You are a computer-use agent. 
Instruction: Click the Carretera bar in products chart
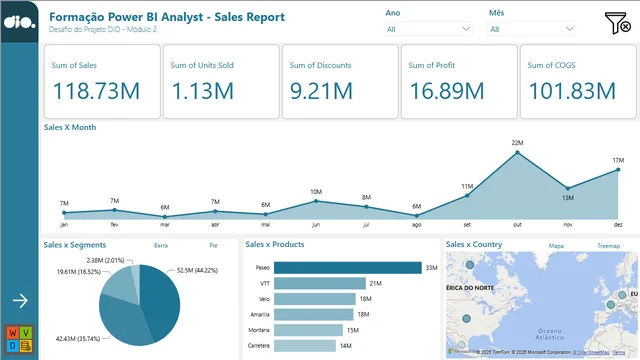[x=305, y=346]
